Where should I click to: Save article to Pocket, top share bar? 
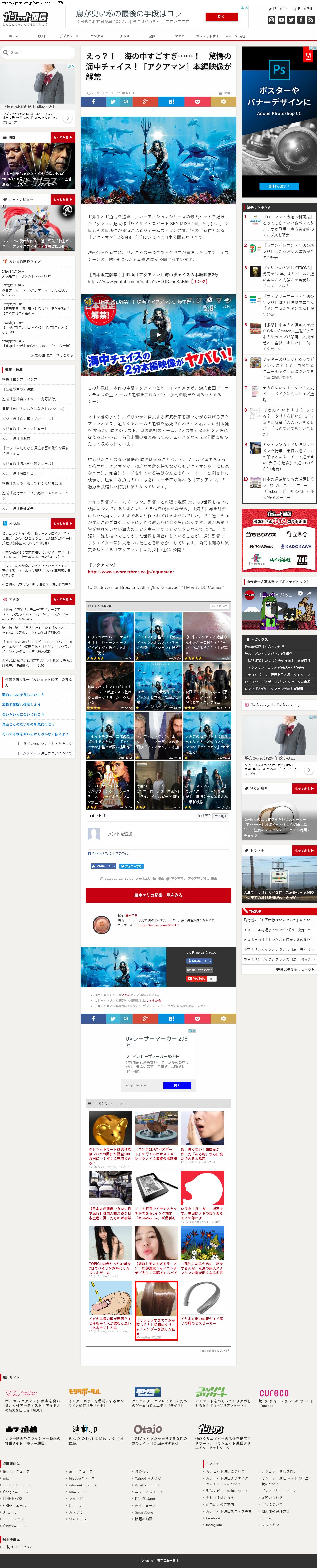(x=197, y=102)
